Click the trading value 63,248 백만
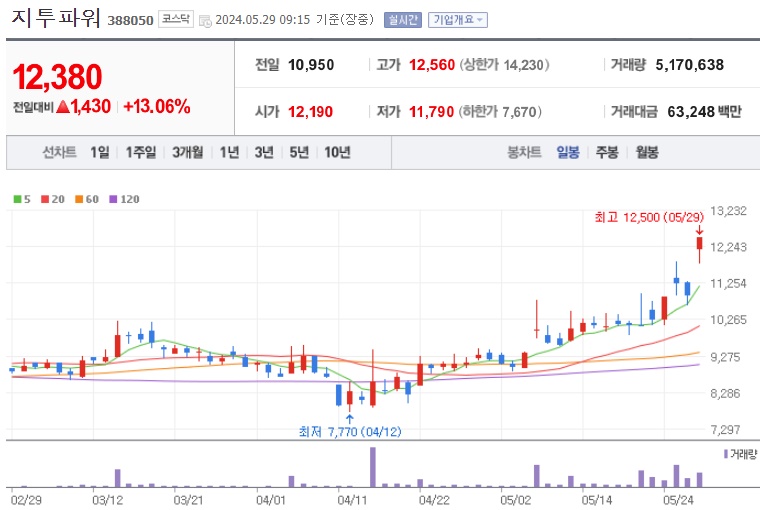760x510 pixels. (x=705, y=112)
